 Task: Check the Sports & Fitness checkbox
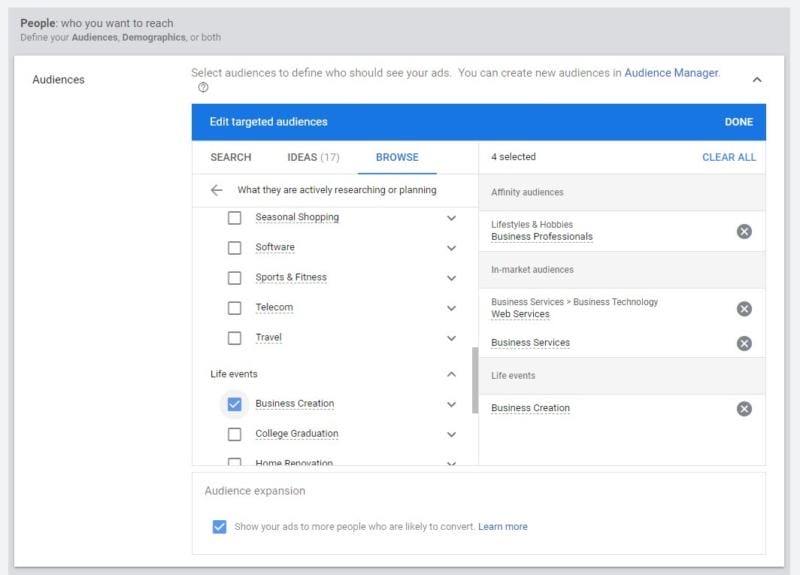coord(234,278)
